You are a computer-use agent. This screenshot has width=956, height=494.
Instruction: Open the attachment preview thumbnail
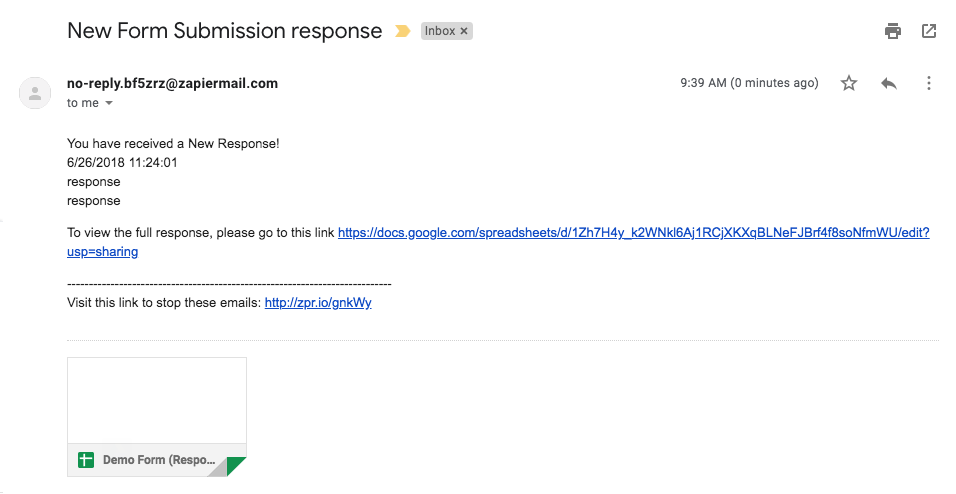coord(157,400)
